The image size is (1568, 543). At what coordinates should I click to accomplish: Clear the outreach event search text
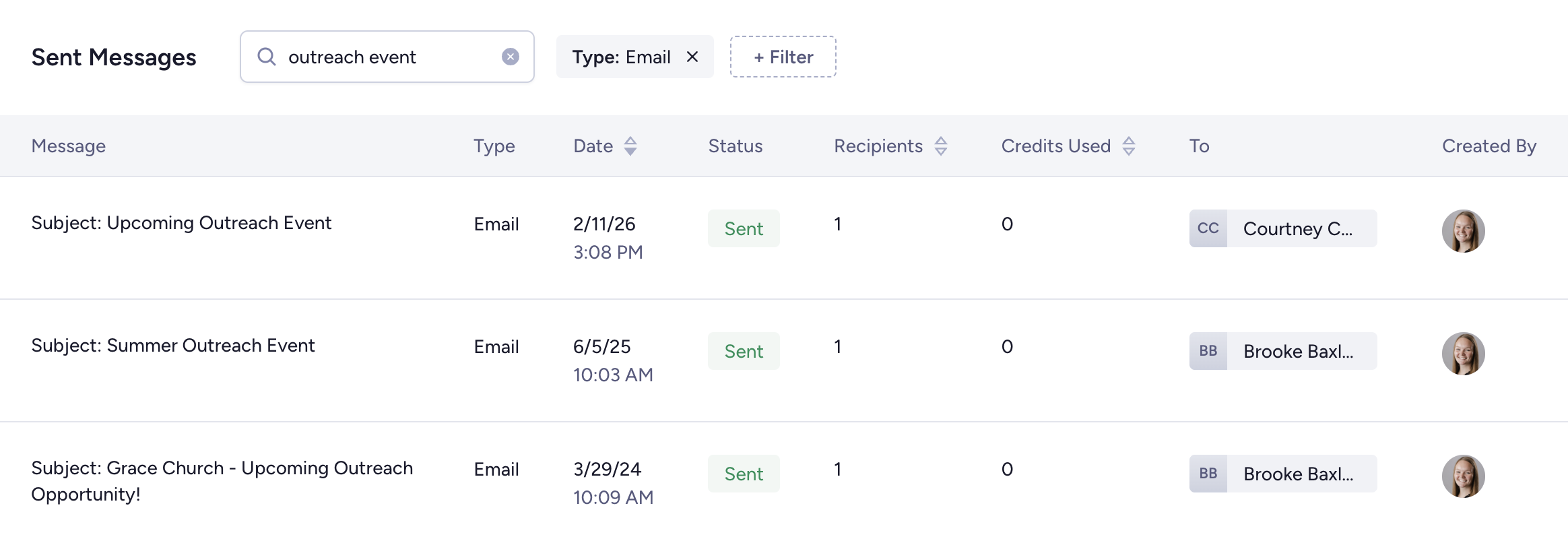(511, 57)
